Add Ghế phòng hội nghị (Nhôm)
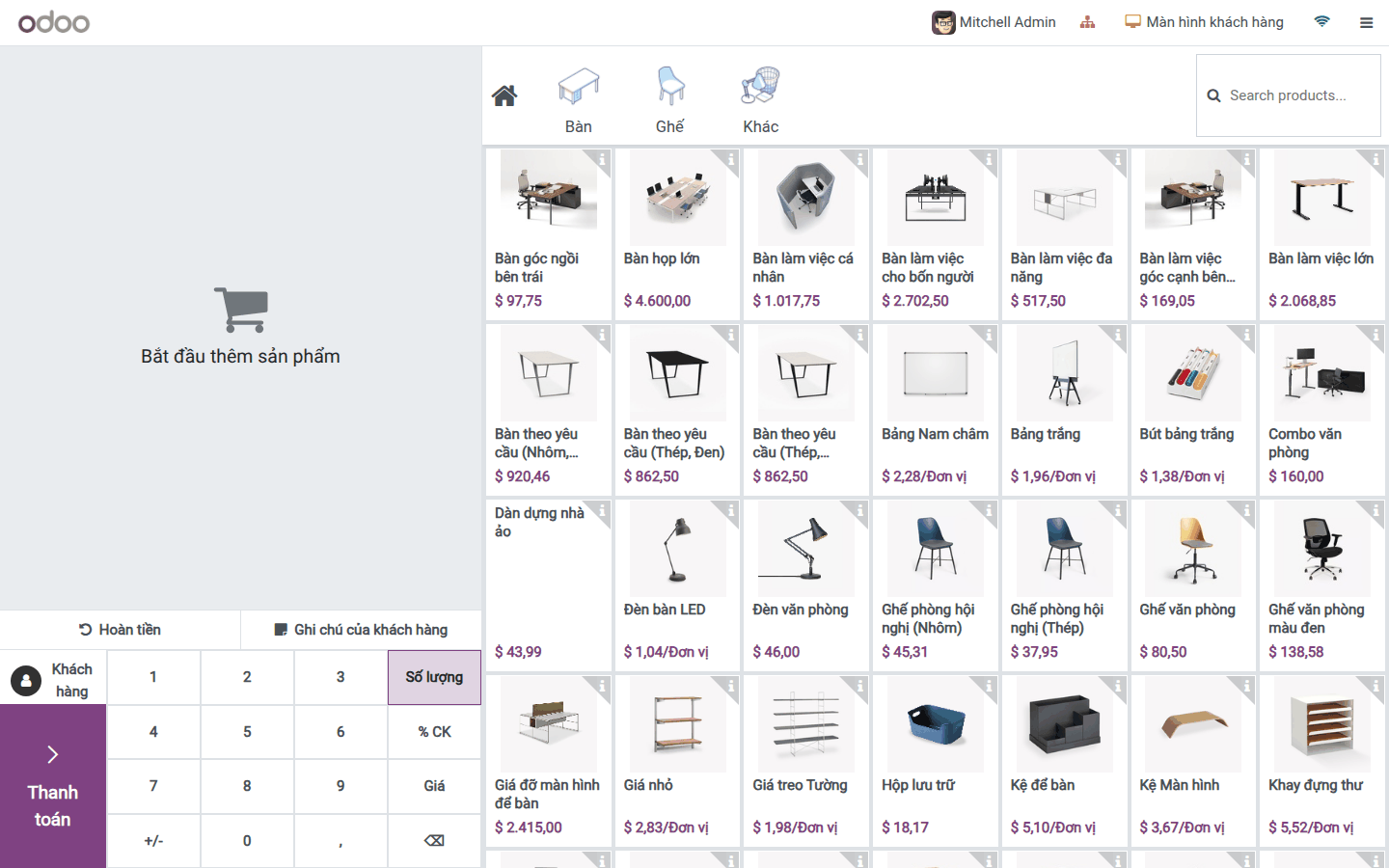 pos(936,585)
